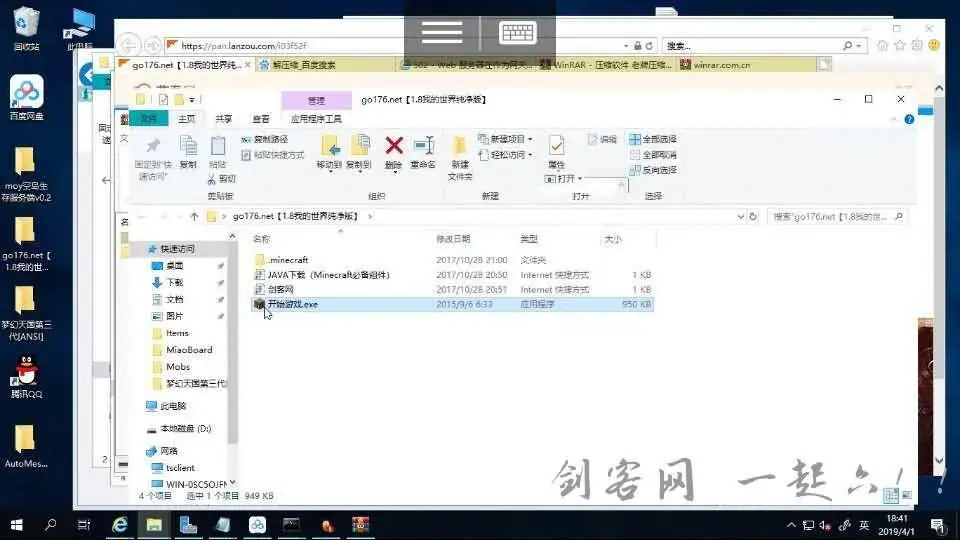
Task: Open the File (文件) ribbon tab
Action: [149, 119]
